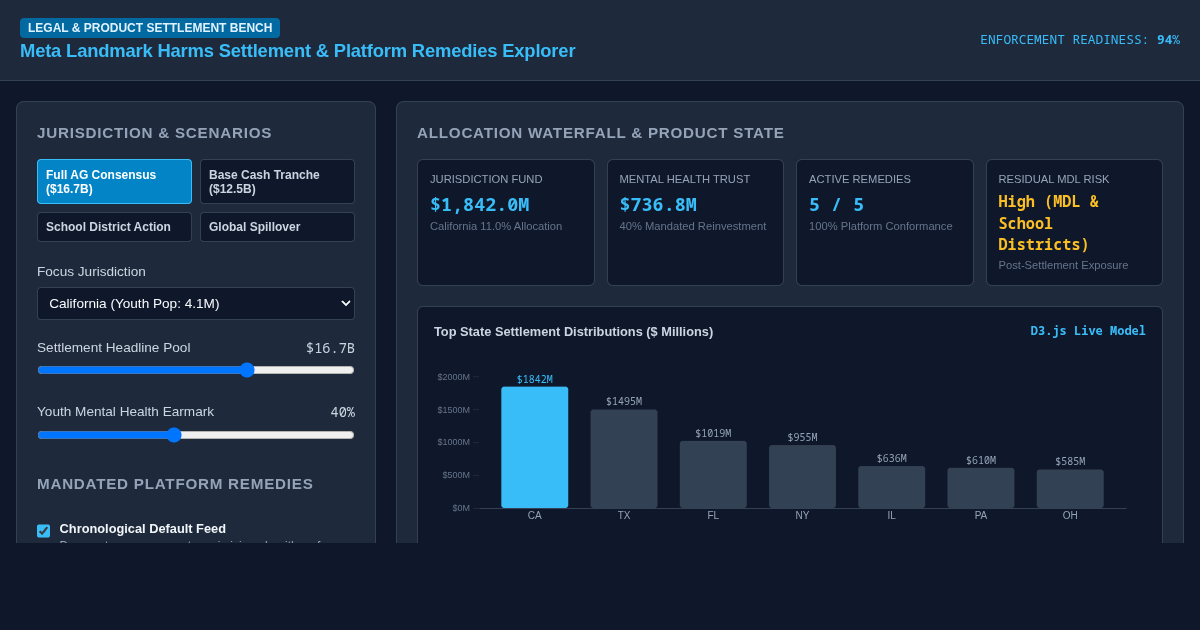Adjust the Settlement Headline Pool slider
The width and height of the screenshot is (1200, 630).
[196, 370]
